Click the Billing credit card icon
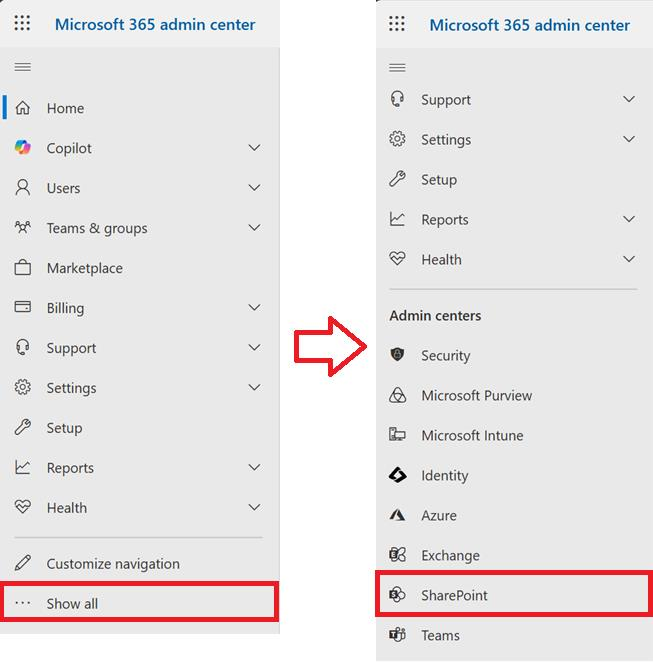The width and height of the screenshot is (653, 663). tap(22, 307)
